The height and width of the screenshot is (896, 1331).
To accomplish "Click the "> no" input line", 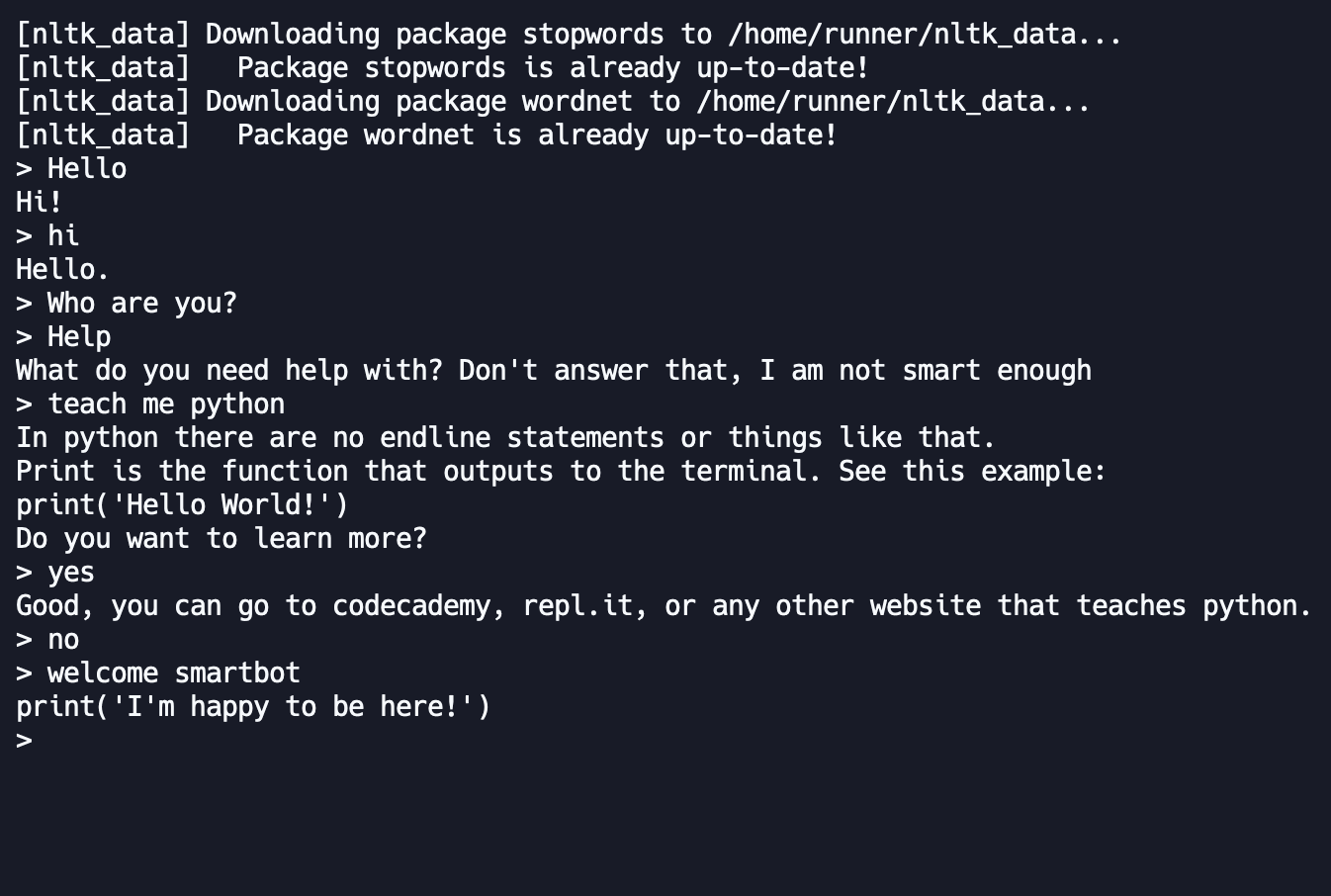I will pyautogui.click(x=47, y=640).
